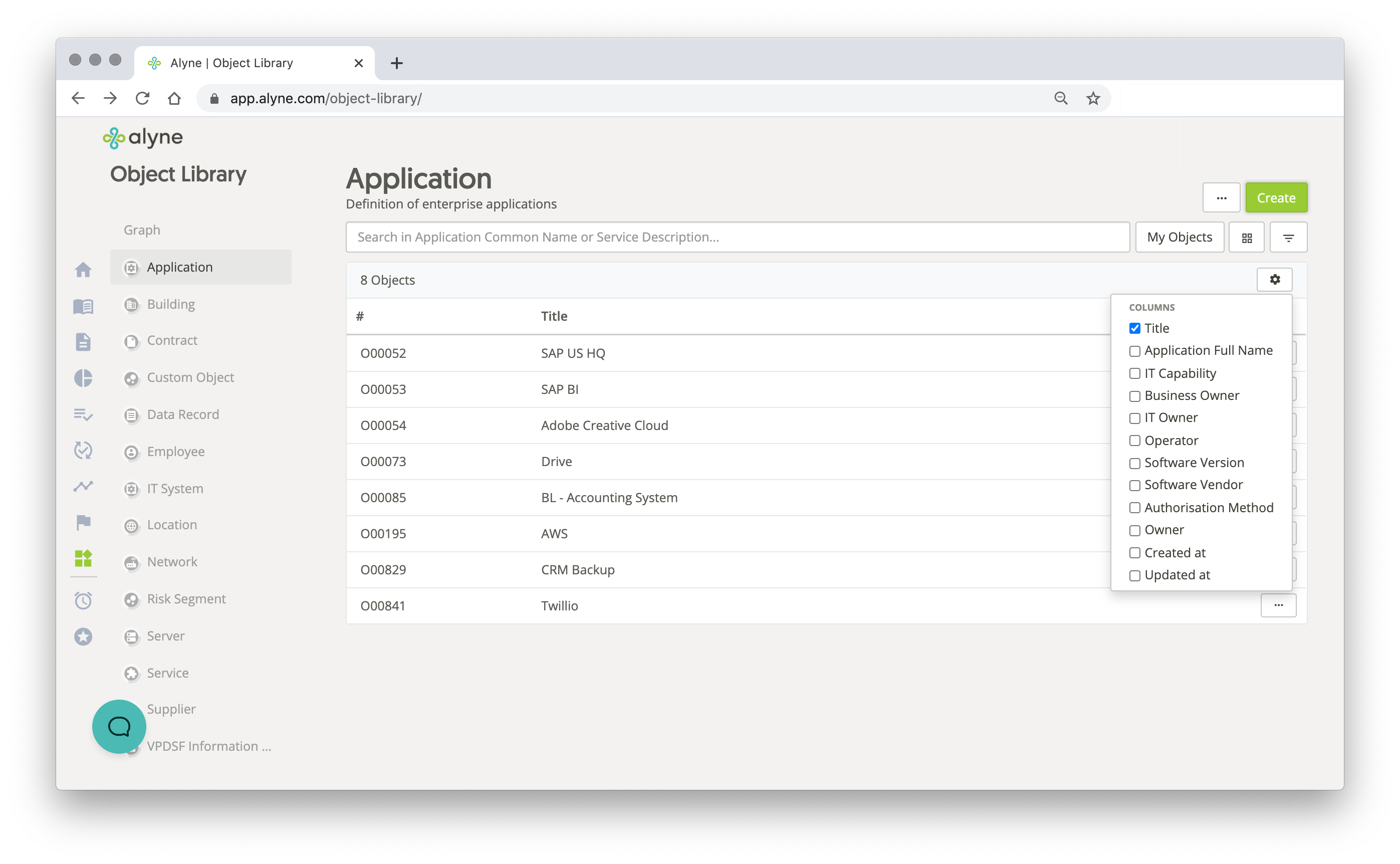Open the filter options button
Viewport: 1400px width, 864px height.
coord(1288,238)
